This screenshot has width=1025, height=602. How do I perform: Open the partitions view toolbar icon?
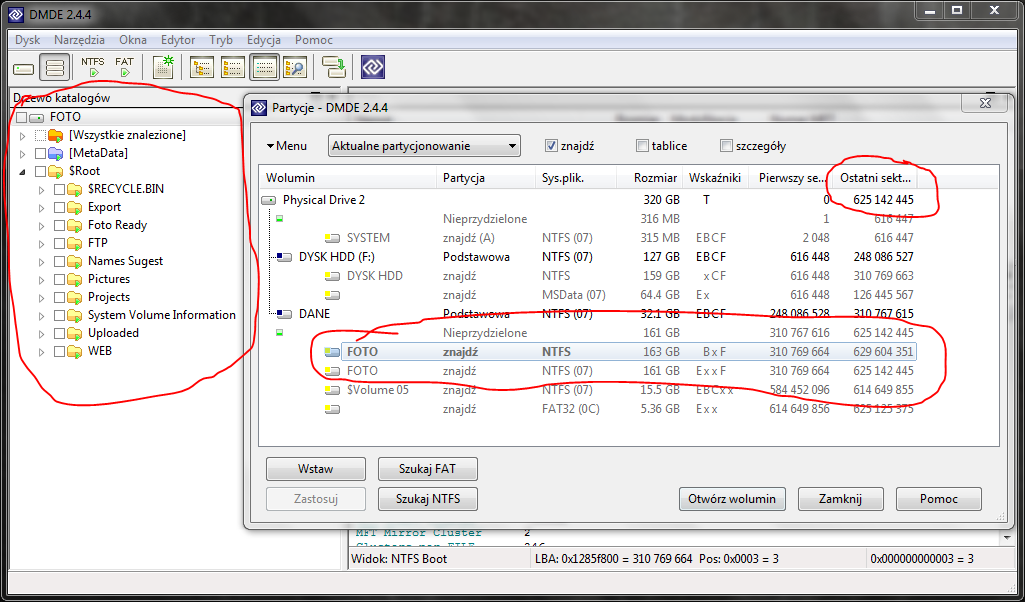pyautogui.click(x=55, y=68)
